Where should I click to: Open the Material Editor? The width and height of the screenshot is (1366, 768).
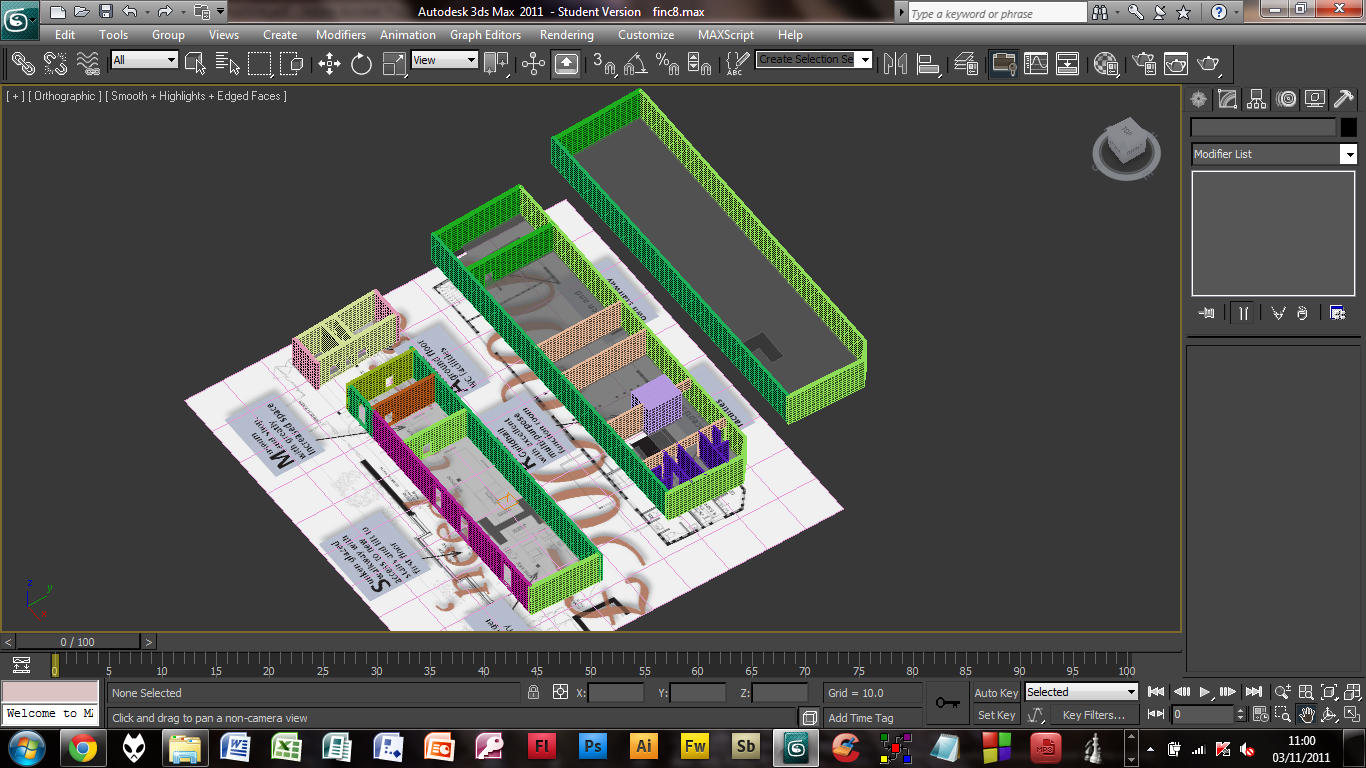[1105, 64]
